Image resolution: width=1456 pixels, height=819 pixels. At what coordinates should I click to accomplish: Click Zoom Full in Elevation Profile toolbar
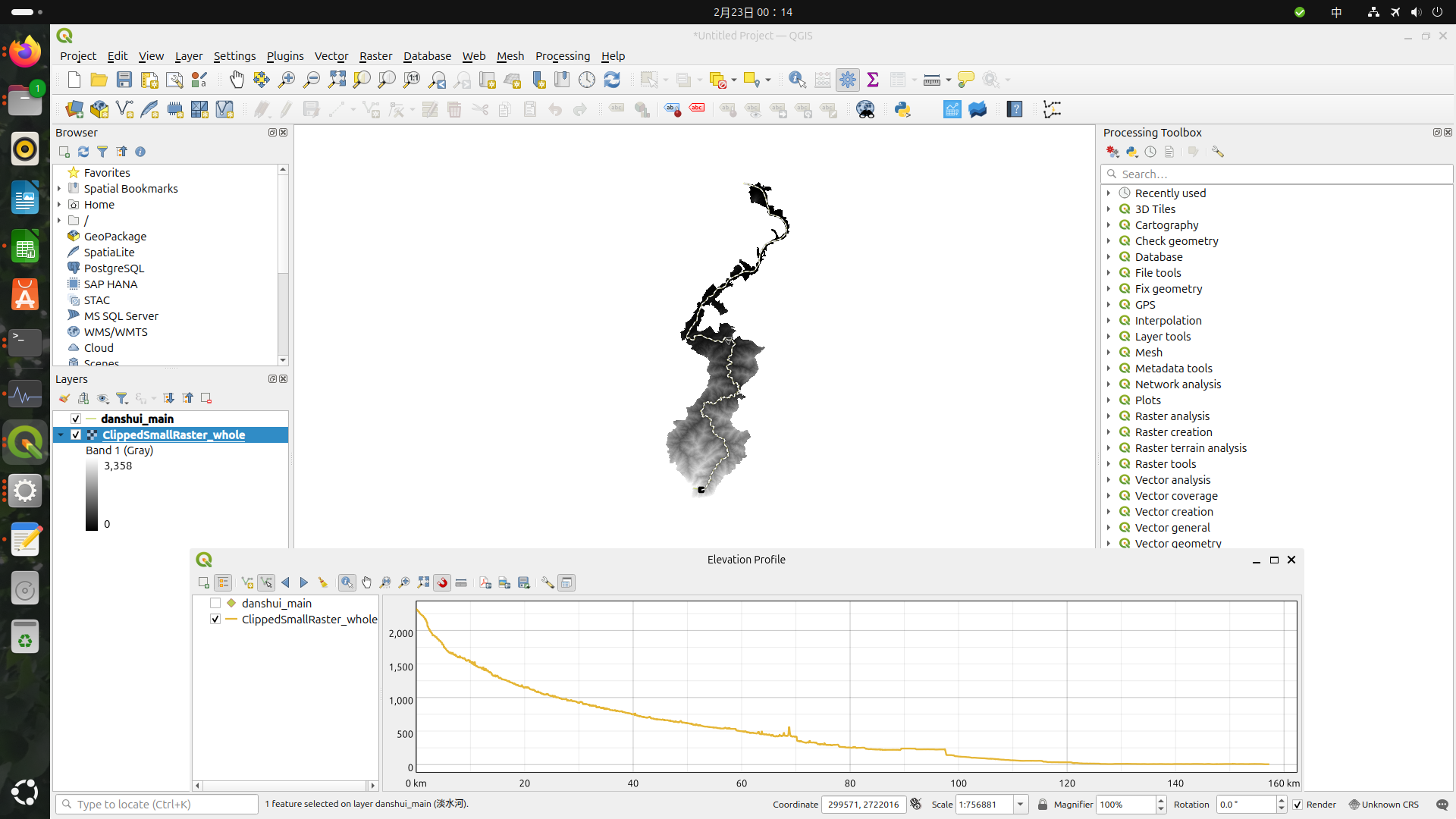coord(423,582)
